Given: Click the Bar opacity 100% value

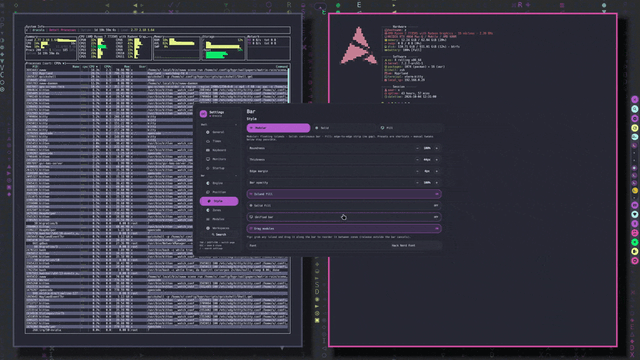Looking at the screenshot, I should (x=427, y=182).
